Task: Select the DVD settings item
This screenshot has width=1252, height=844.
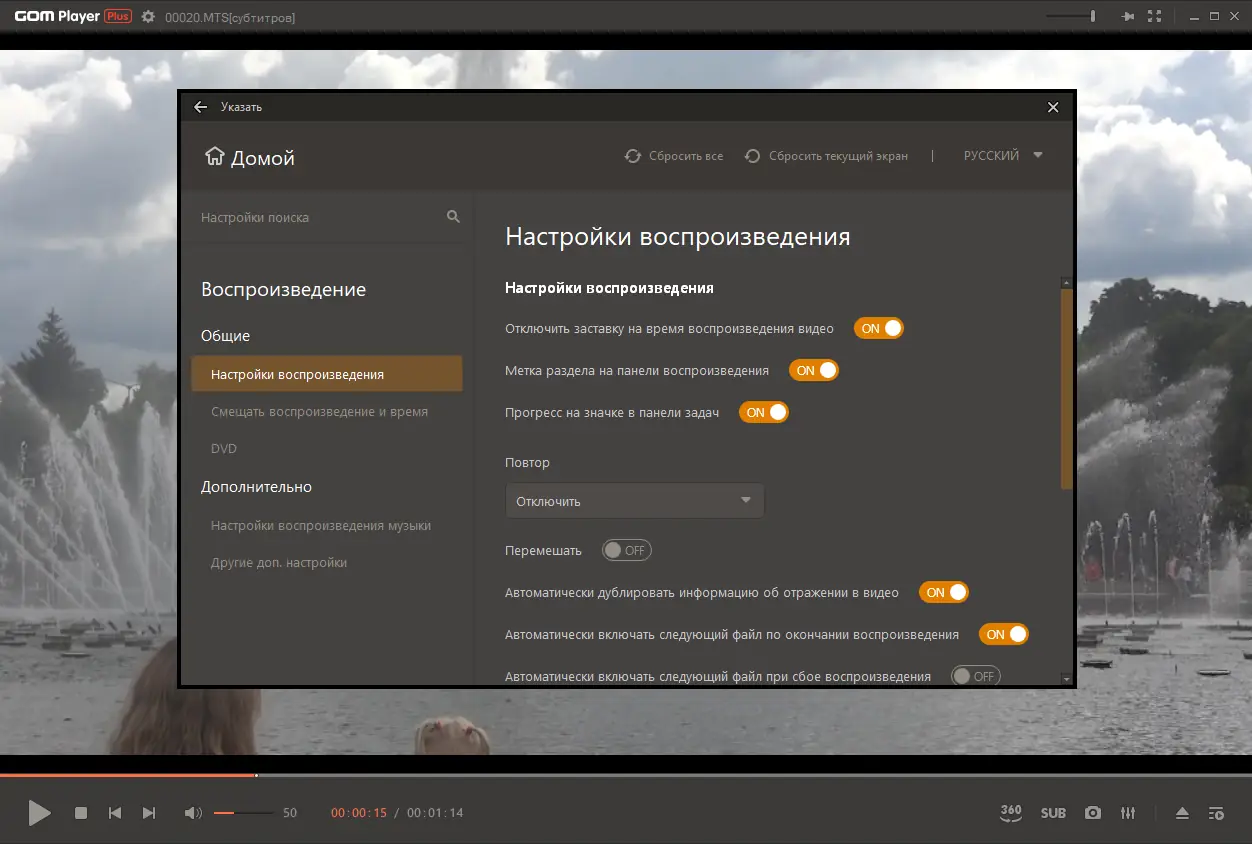Action: click(224, 448)
